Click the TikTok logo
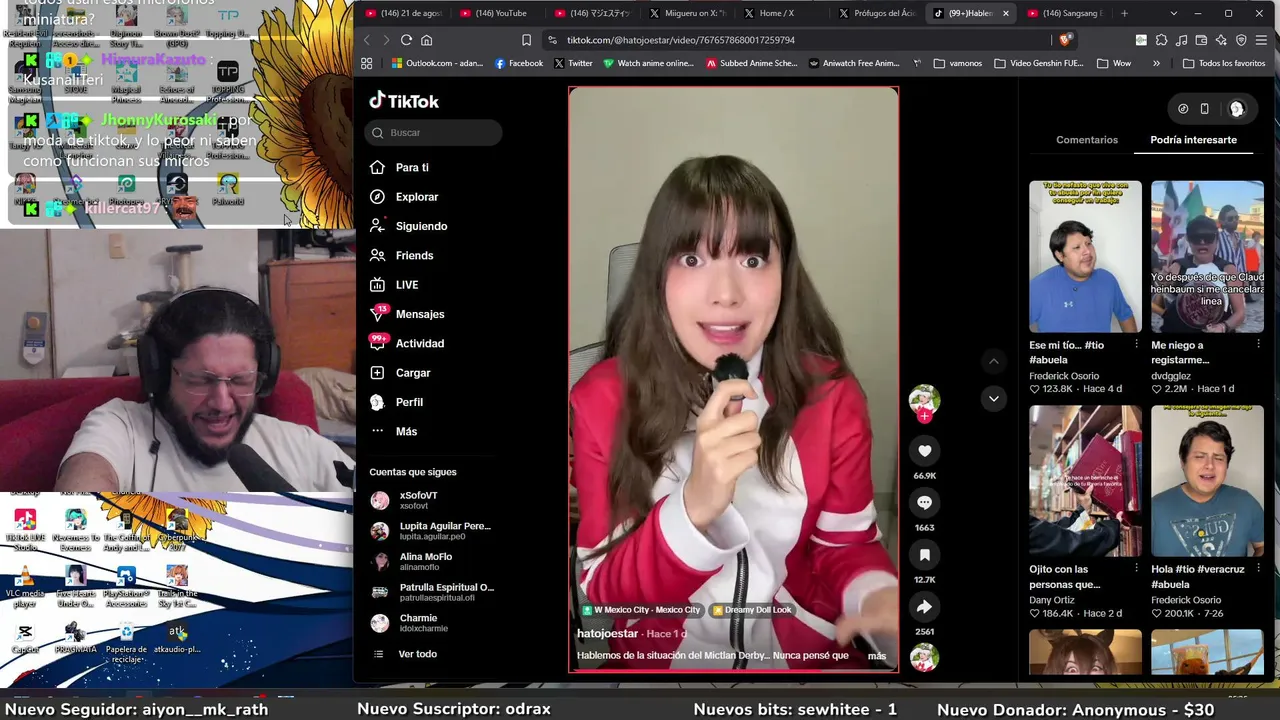Screen dimensions: 1280x720 (x=404, y=101)
